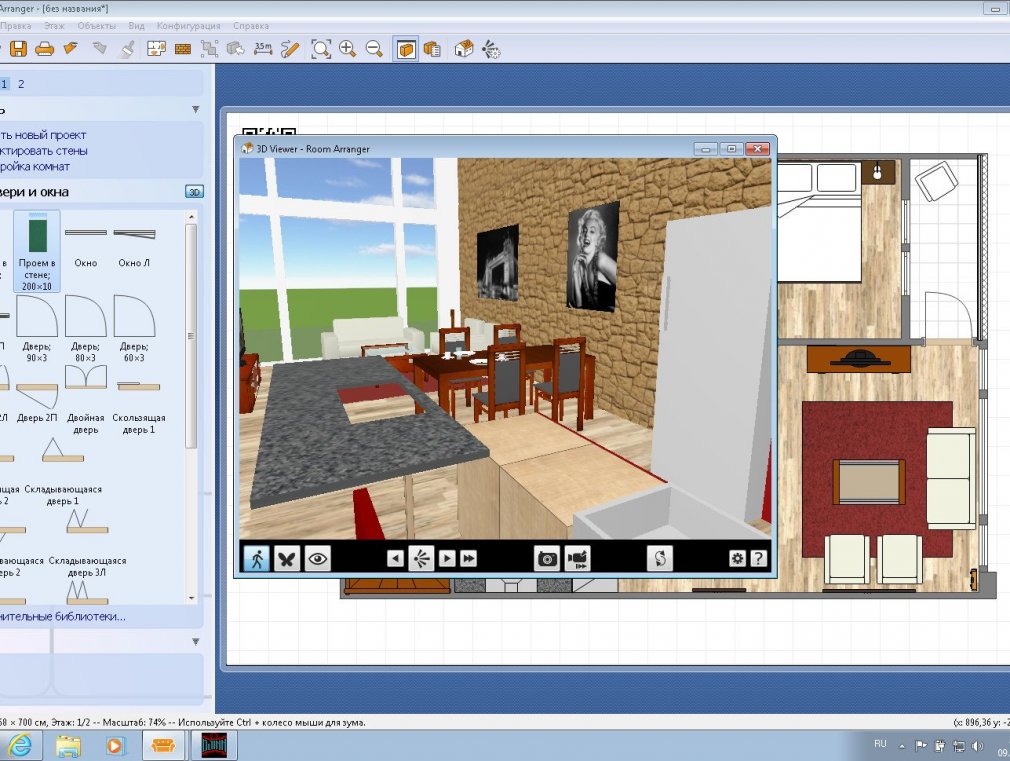This screenshot has width=1010, height=761.
Task: Select the Двойная дверь item
Action: pos(86,400)
